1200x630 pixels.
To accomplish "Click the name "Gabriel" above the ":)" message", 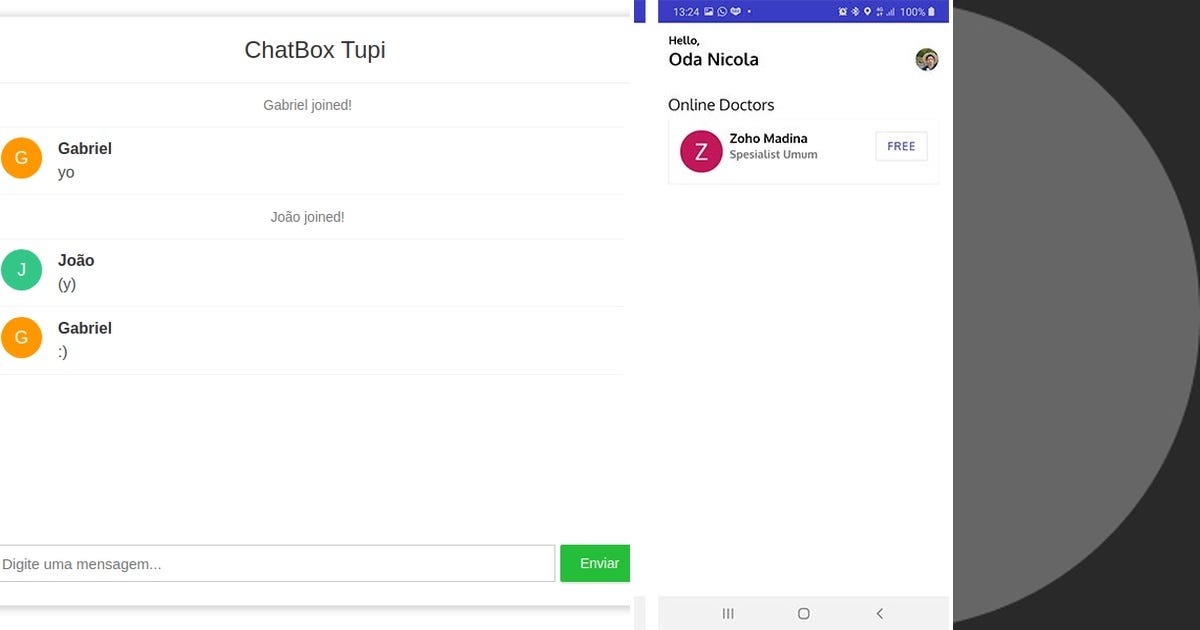I will click(x=85, y=328).
